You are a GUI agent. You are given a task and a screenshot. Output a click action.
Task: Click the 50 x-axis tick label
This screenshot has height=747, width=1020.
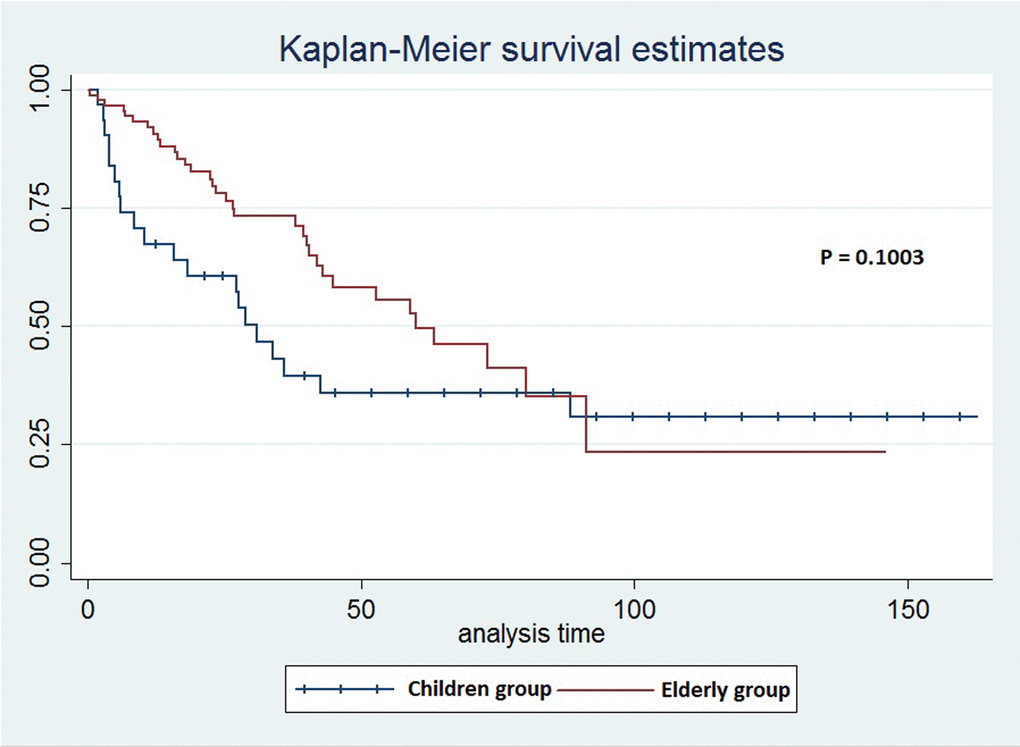[x=361, y=606]
